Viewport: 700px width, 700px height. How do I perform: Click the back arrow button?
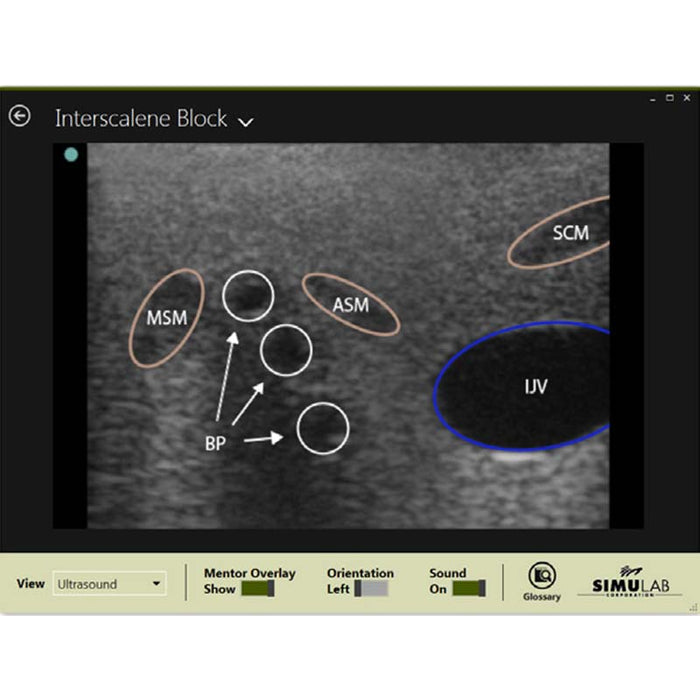20,116
